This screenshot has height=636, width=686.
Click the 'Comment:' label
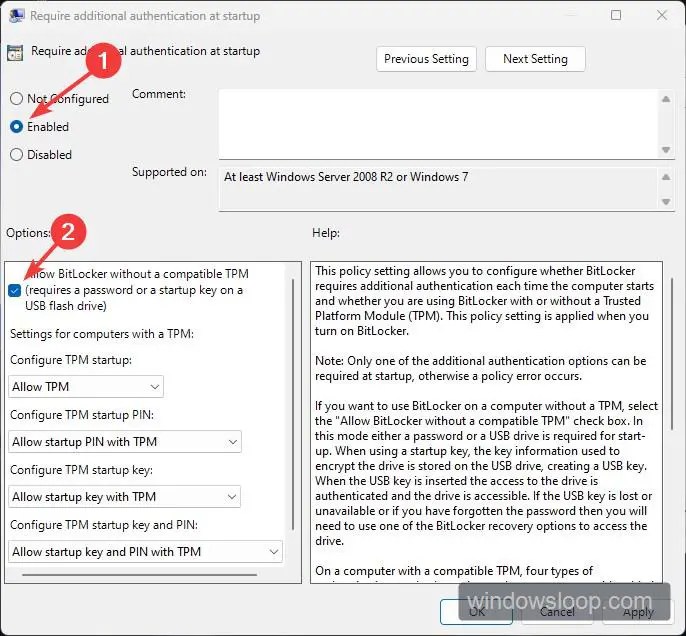coord(159,94)
